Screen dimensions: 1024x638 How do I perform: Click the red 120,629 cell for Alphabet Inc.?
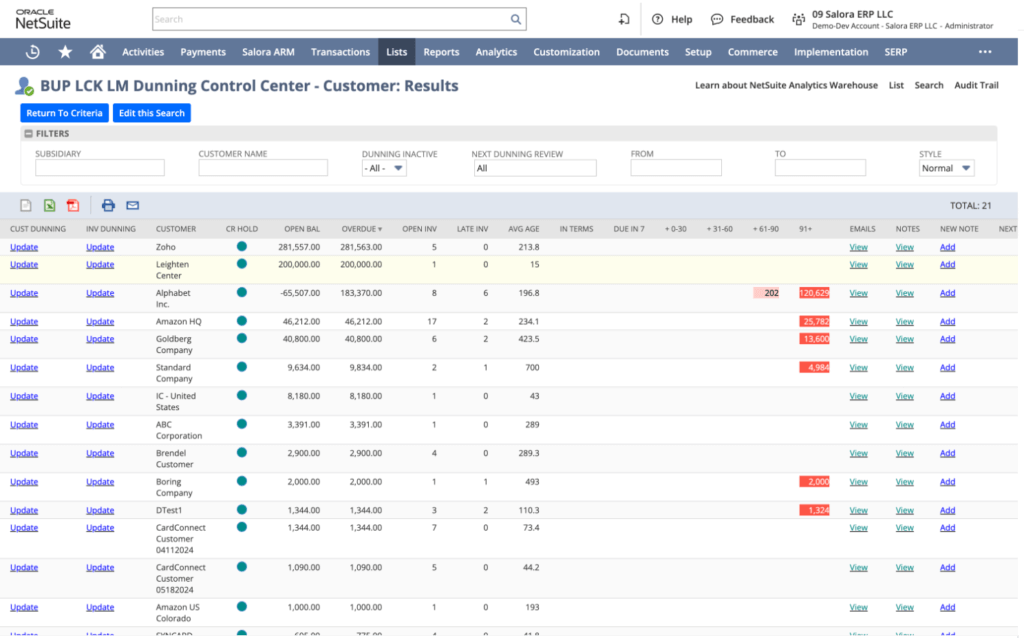pyautogui.click(x=814, y=293)
